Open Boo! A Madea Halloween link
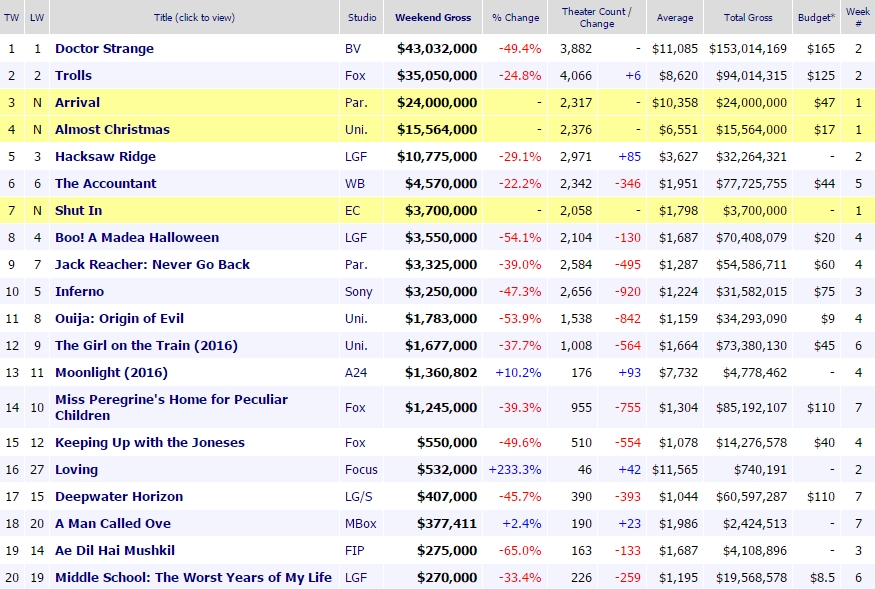Image resolution: width=875 pixels, height=589 pixels. (137, 238)
